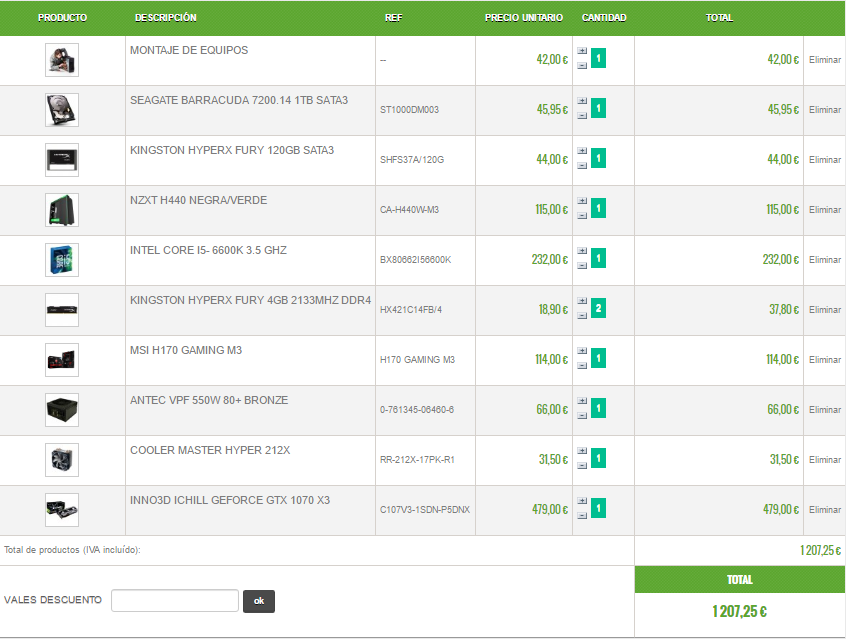Open Kingston HyperX Fury RAM thumbnail
Viewport: 847px width, 639px height.
coord(62,310)
